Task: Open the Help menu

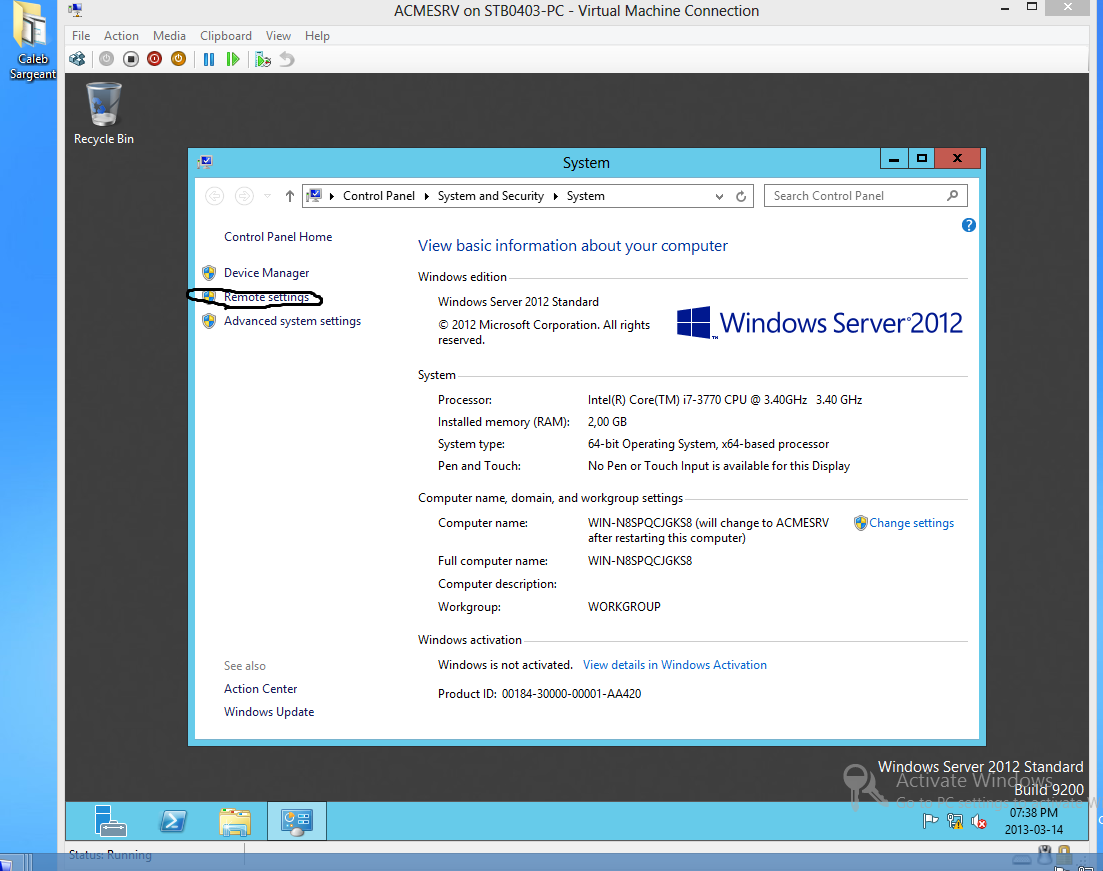Action: coord(317,36)
